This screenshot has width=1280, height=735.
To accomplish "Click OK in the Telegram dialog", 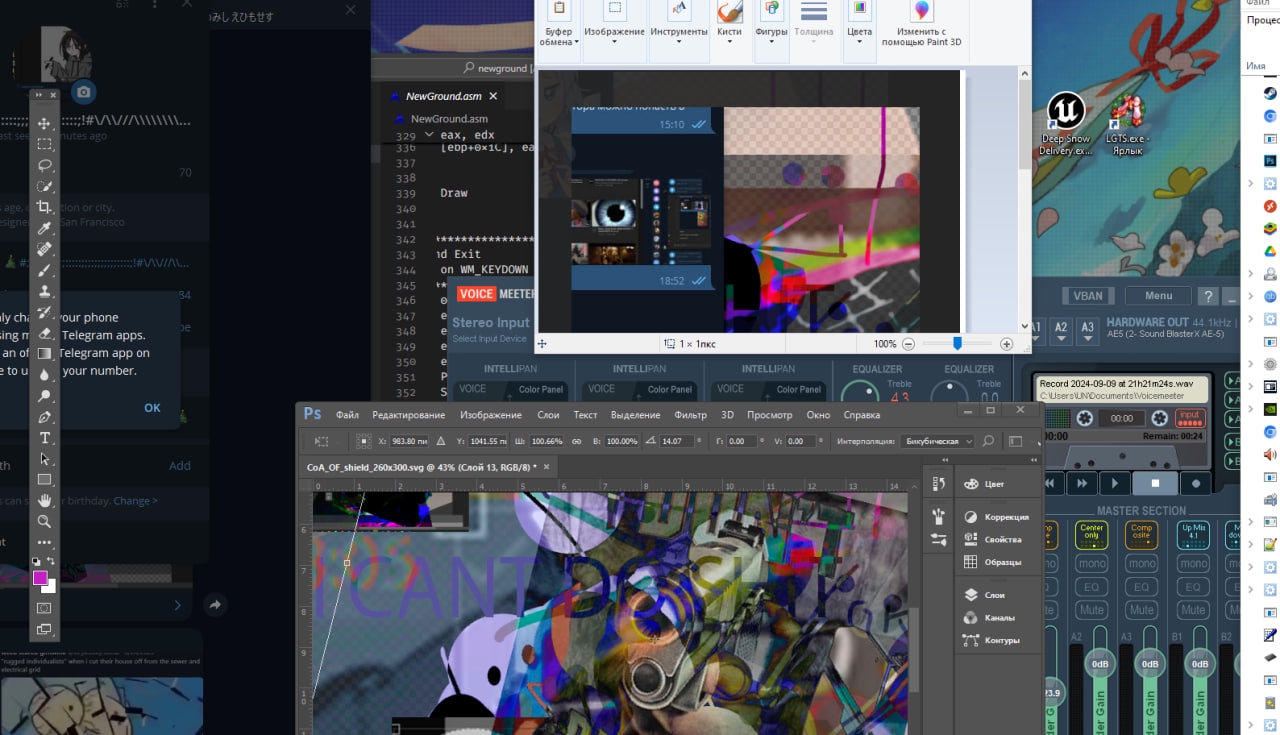I will point(152,408).
